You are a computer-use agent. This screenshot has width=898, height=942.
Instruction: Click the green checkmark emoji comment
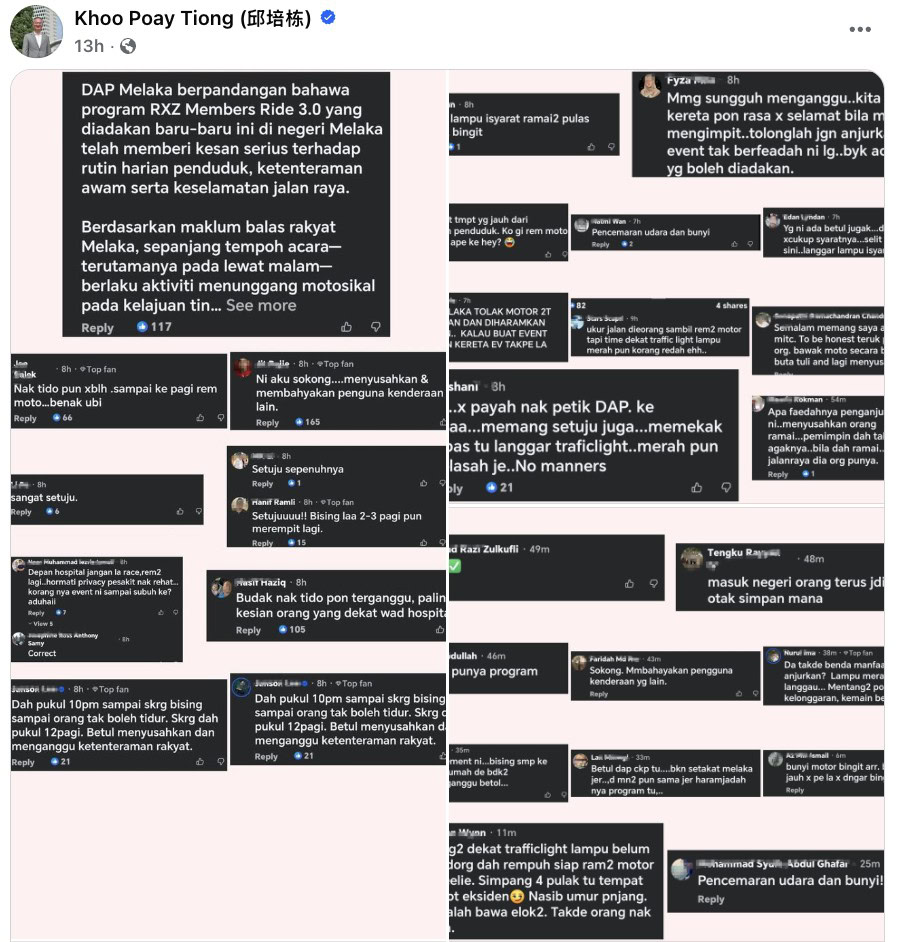pos(455,566)
